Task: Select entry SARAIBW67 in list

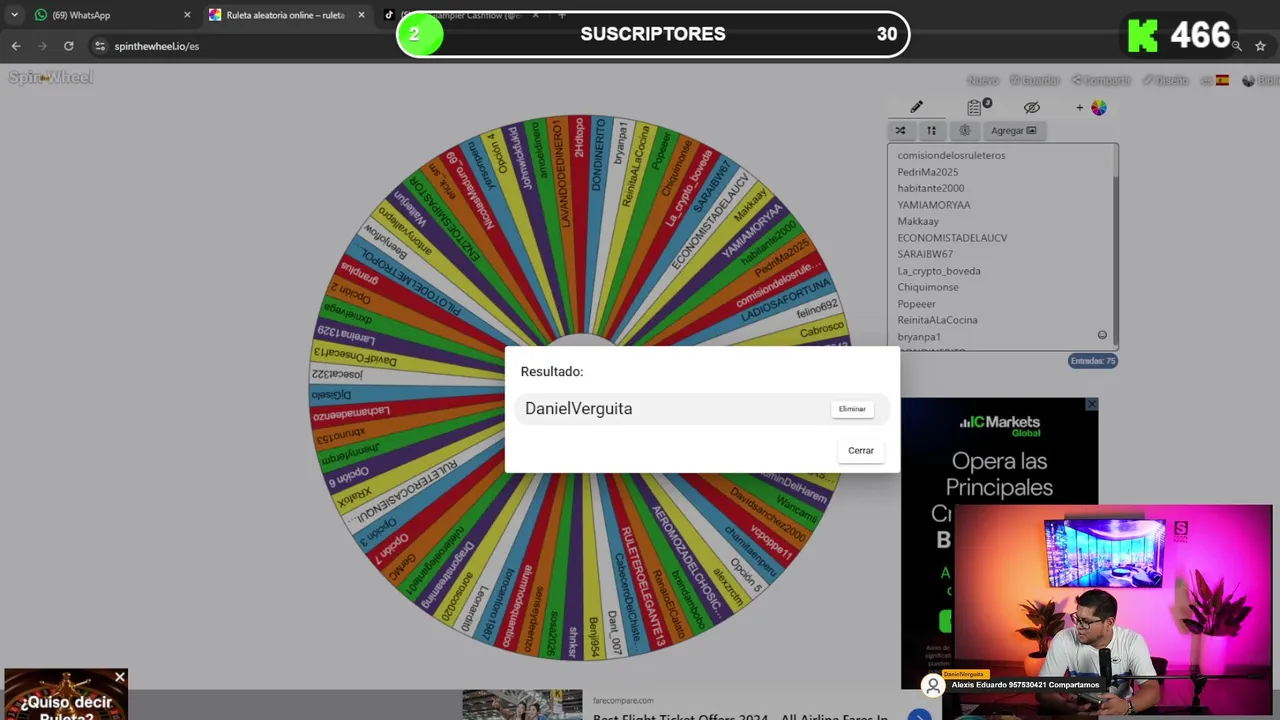Action: [925, 255]
